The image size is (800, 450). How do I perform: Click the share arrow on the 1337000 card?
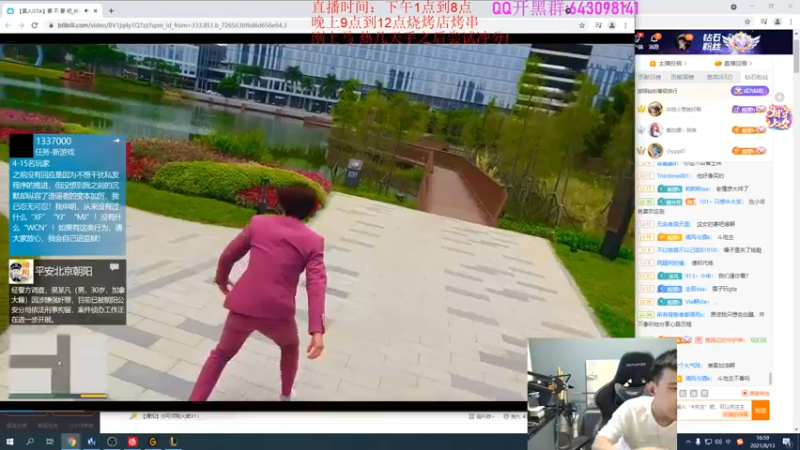point(116,140)
